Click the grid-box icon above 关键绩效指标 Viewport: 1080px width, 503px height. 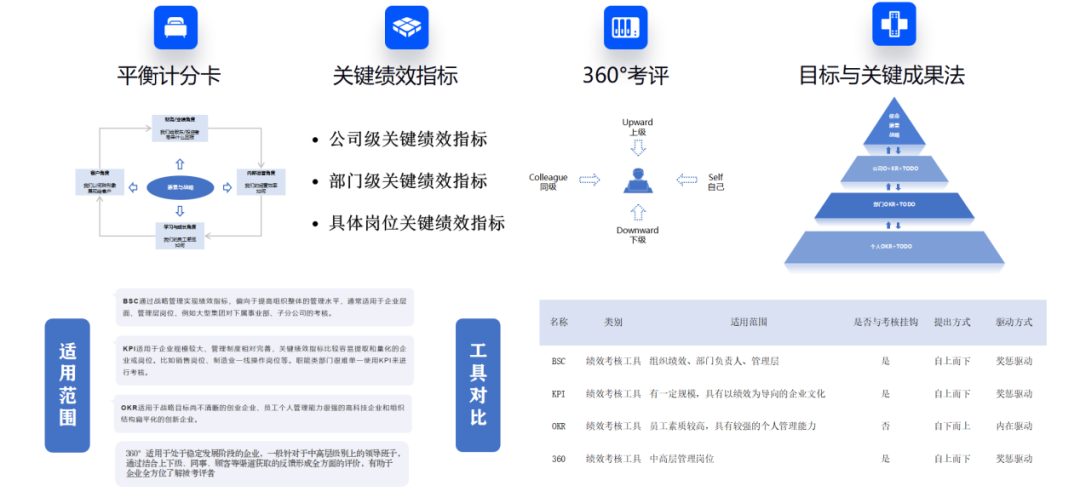407,28
